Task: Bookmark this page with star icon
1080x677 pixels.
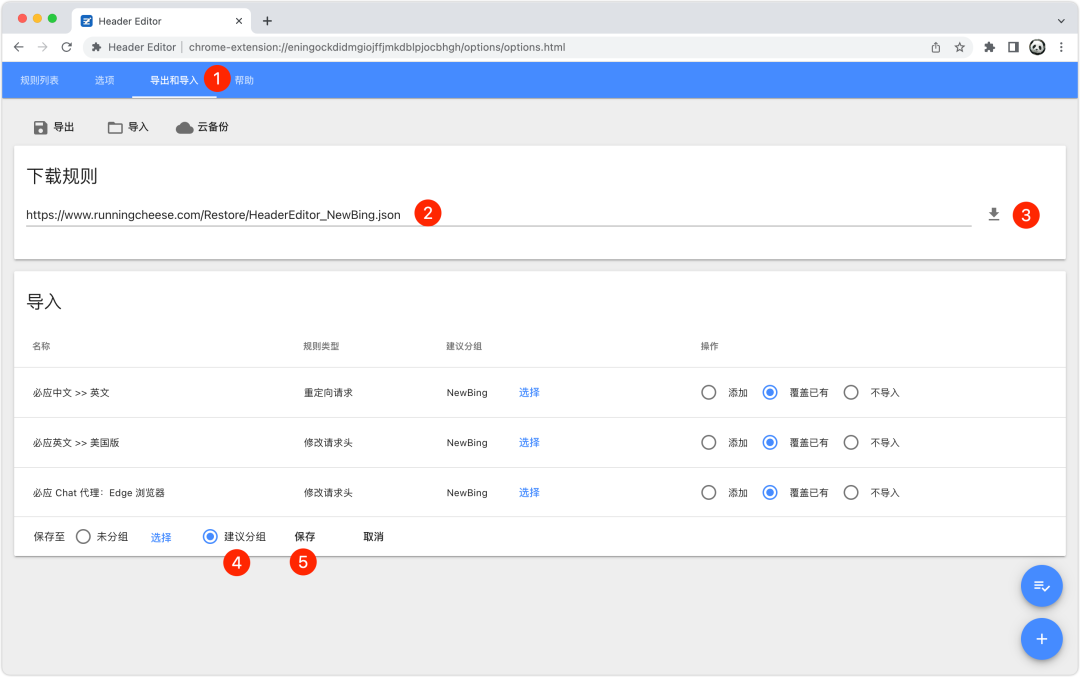Action: click(959, 47)
